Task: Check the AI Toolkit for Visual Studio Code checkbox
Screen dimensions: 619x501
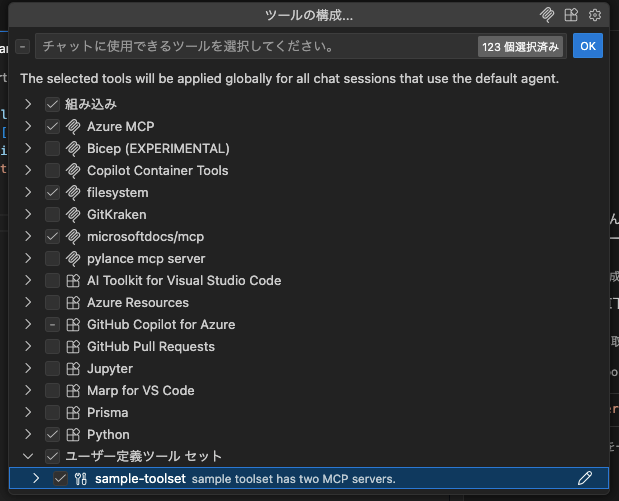Action: click(52, 281)
